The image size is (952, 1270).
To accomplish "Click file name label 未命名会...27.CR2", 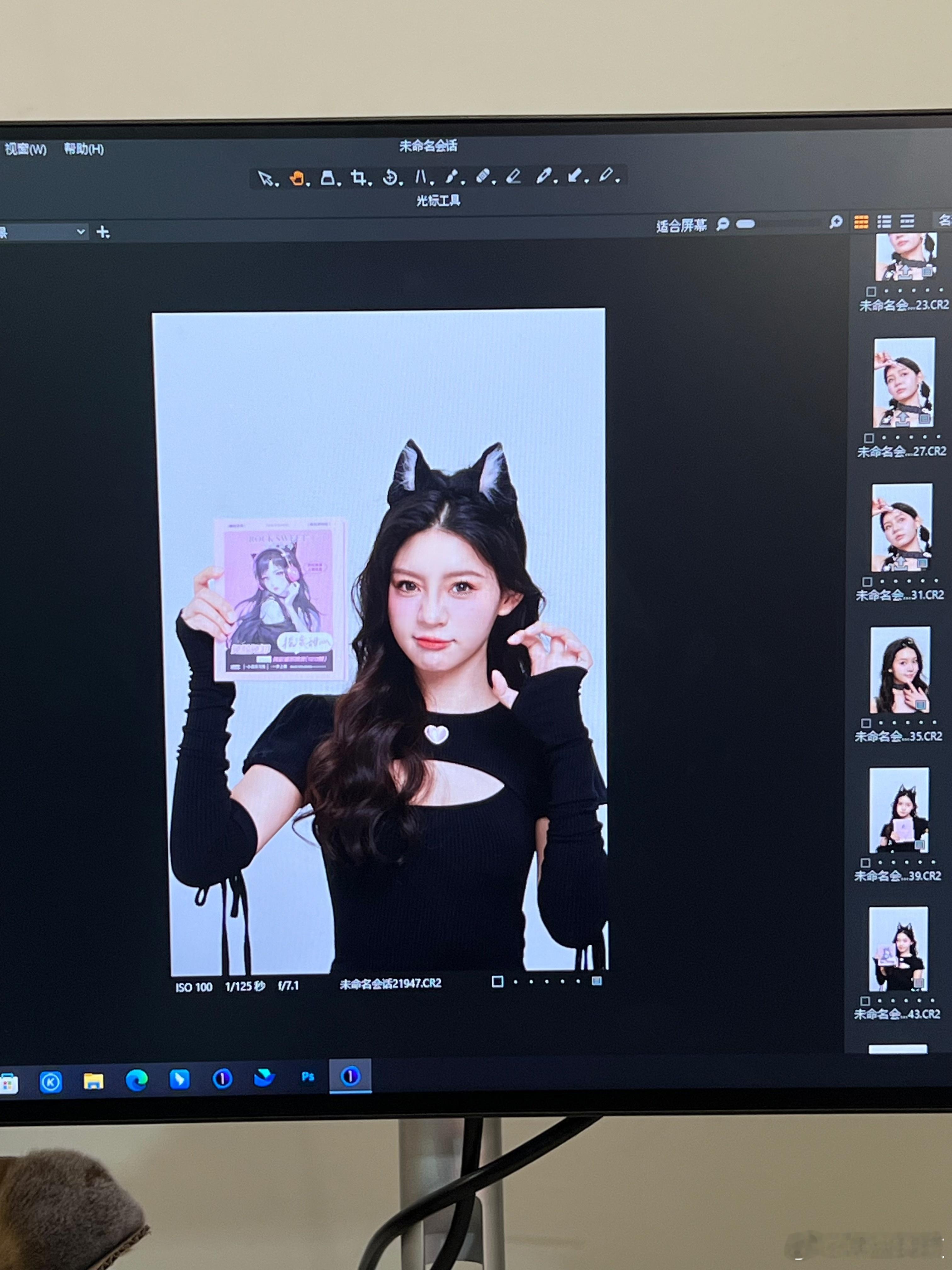I will coord(902,451).
